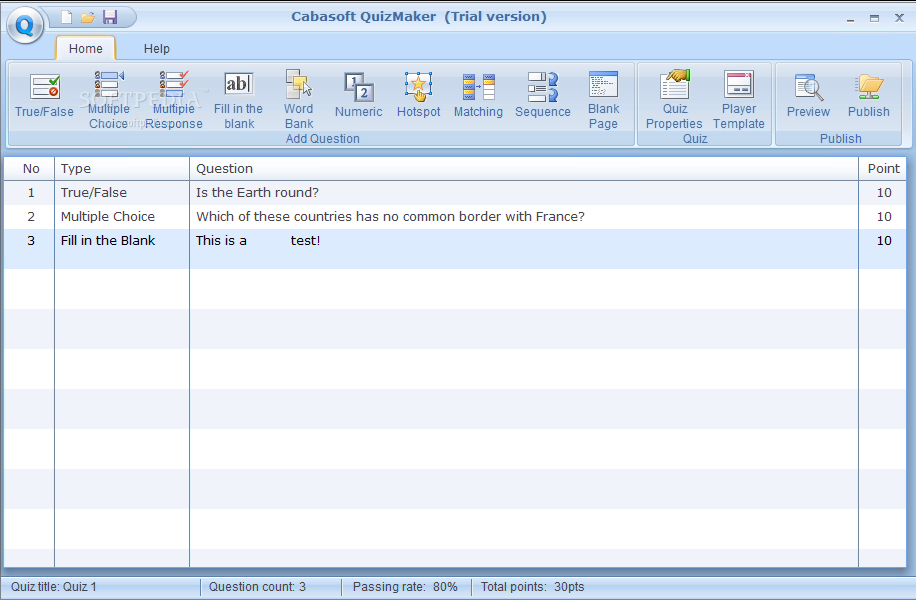Open Quiz Properties

(674, 98)
